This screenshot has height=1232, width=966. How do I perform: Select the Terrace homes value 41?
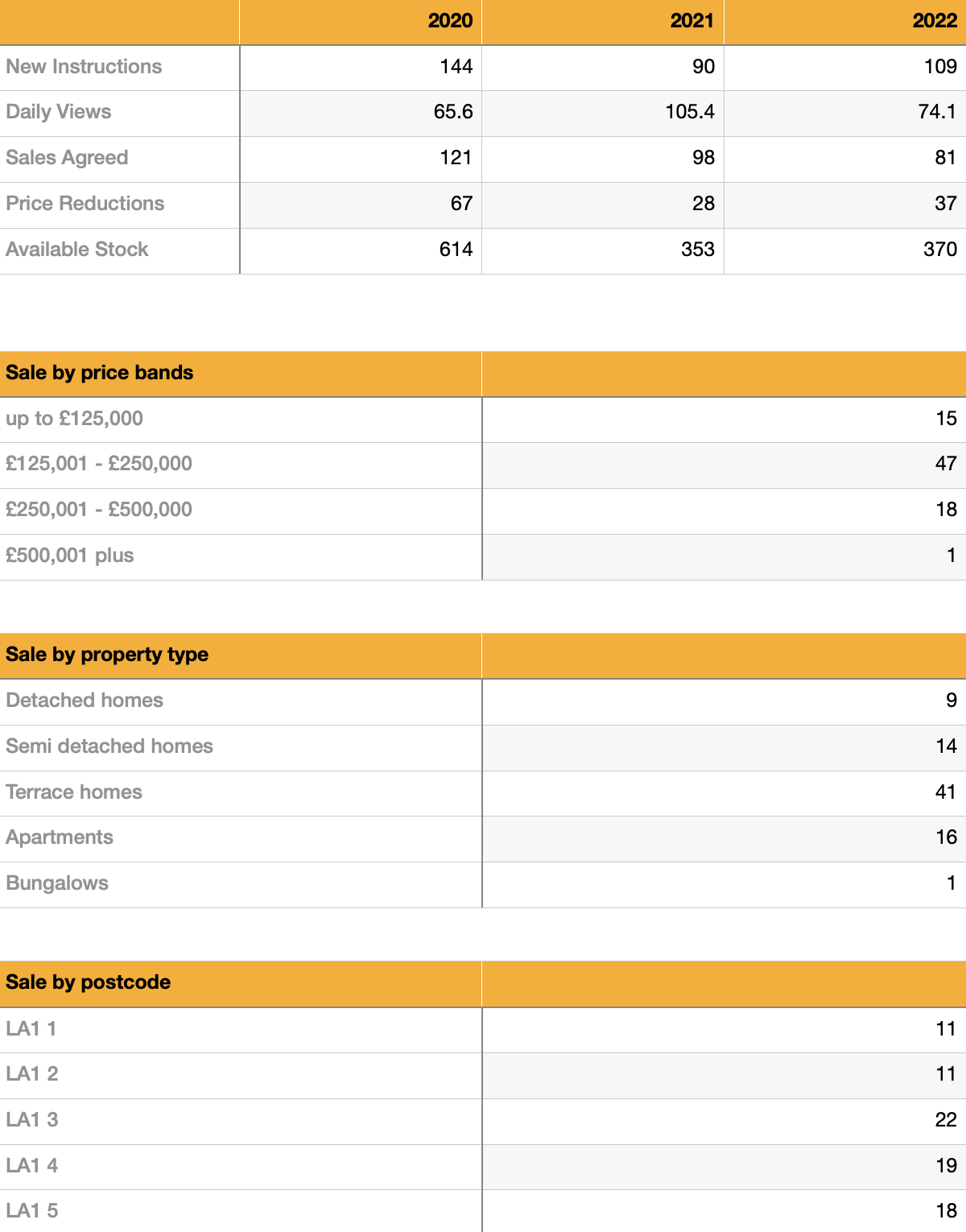945,792
